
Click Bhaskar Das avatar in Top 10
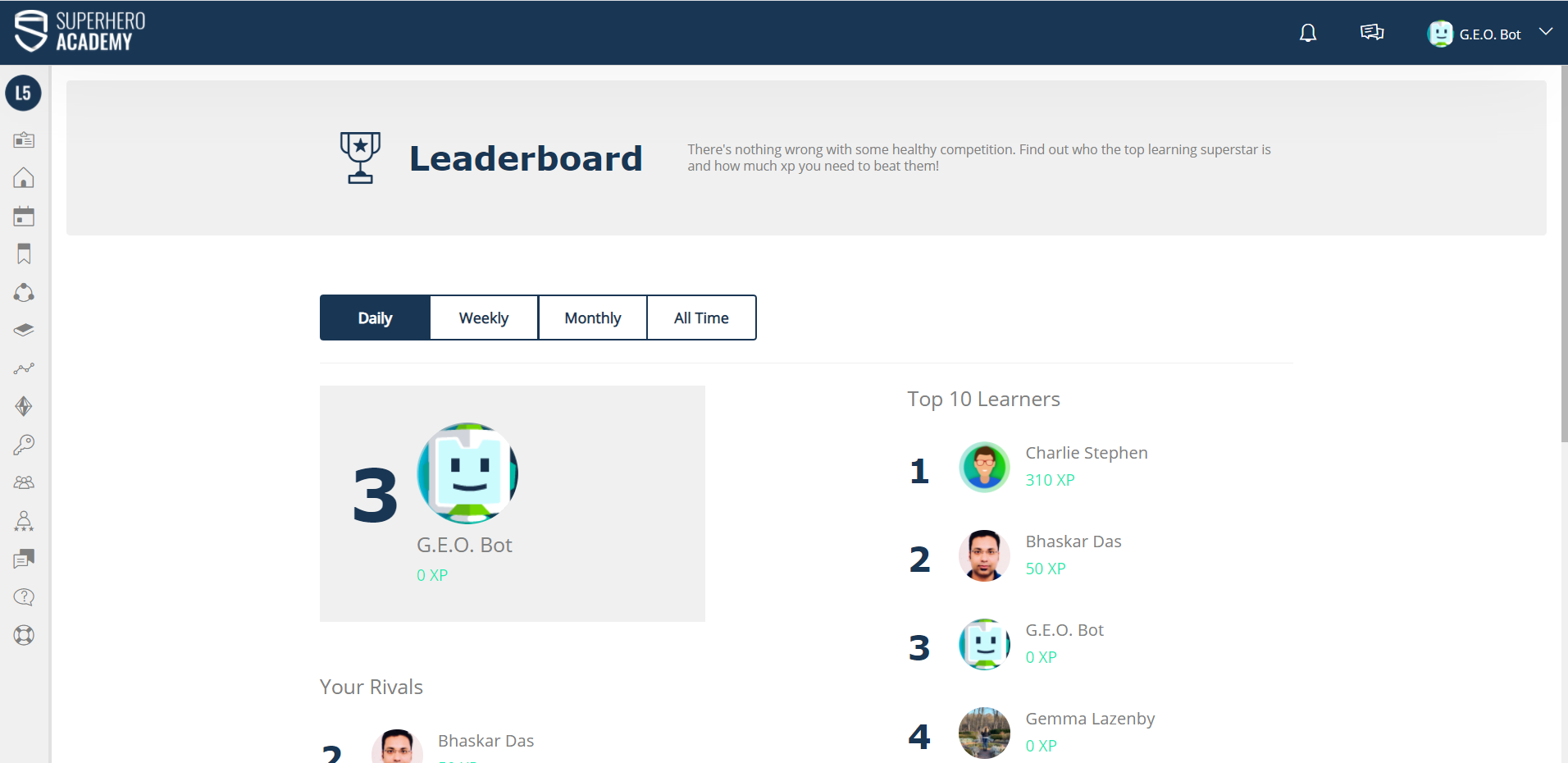point(984,555)
